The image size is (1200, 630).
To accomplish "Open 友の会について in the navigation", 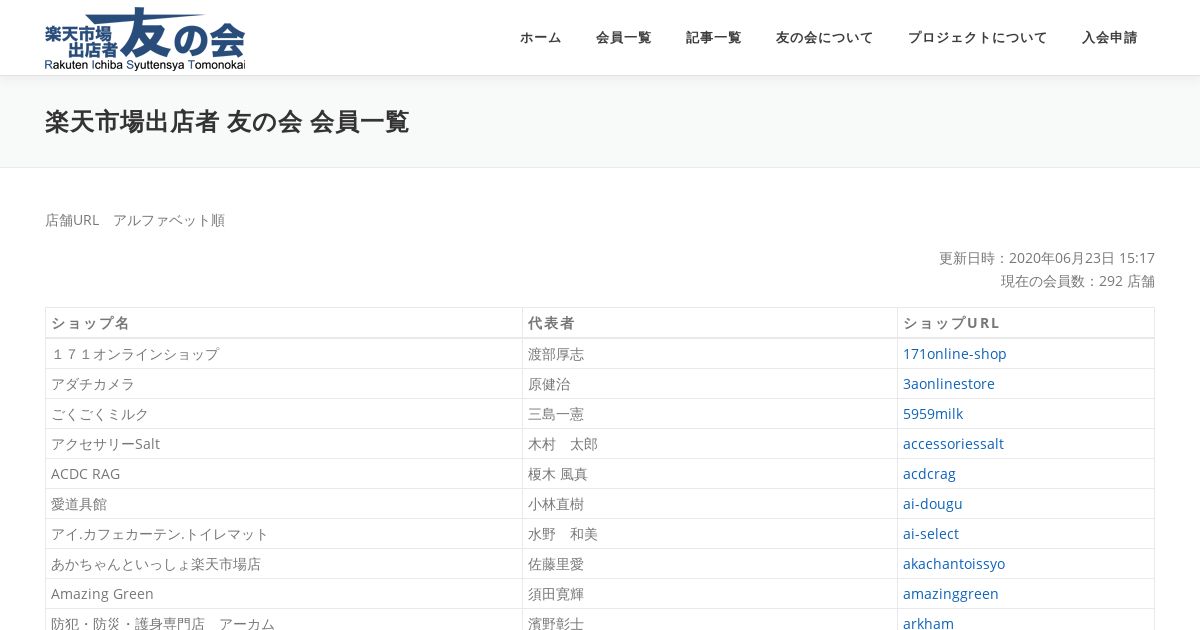I will [x=824, y=38].
